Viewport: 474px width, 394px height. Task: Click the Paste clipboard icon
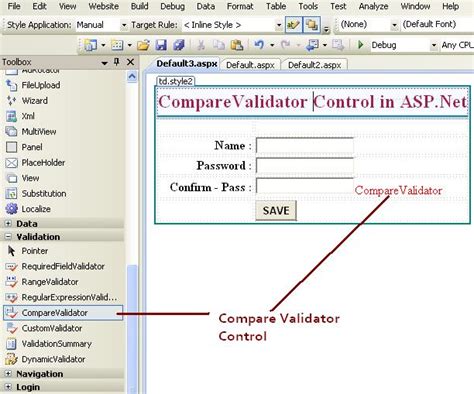click(x=236, y=45)
